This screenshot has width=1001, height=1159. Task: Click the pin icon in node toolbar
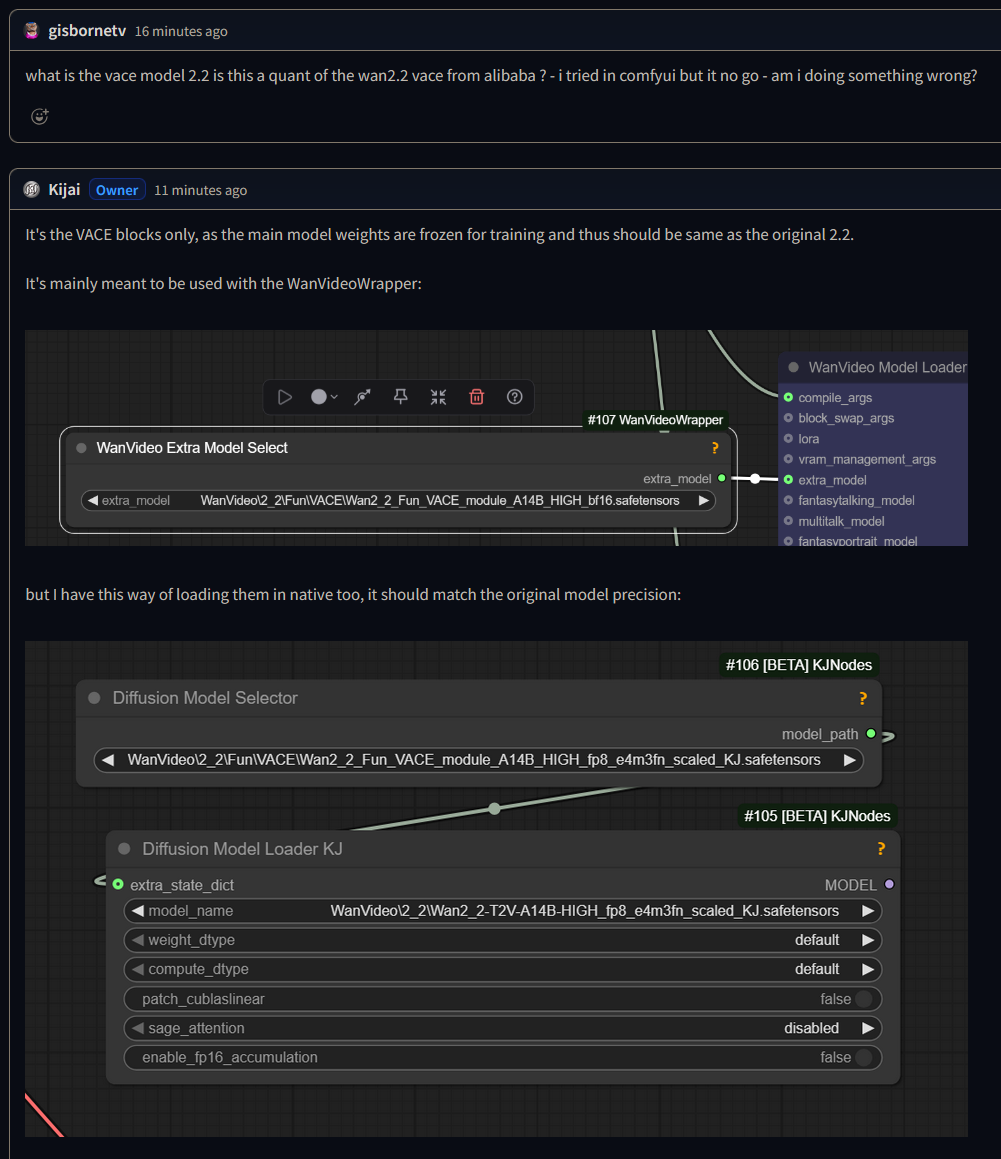(401, 397)
